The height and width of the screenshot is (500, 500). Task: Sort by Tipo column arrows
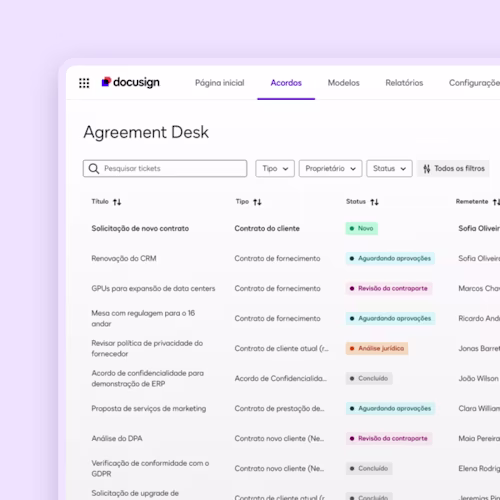[x=257, y=202]
